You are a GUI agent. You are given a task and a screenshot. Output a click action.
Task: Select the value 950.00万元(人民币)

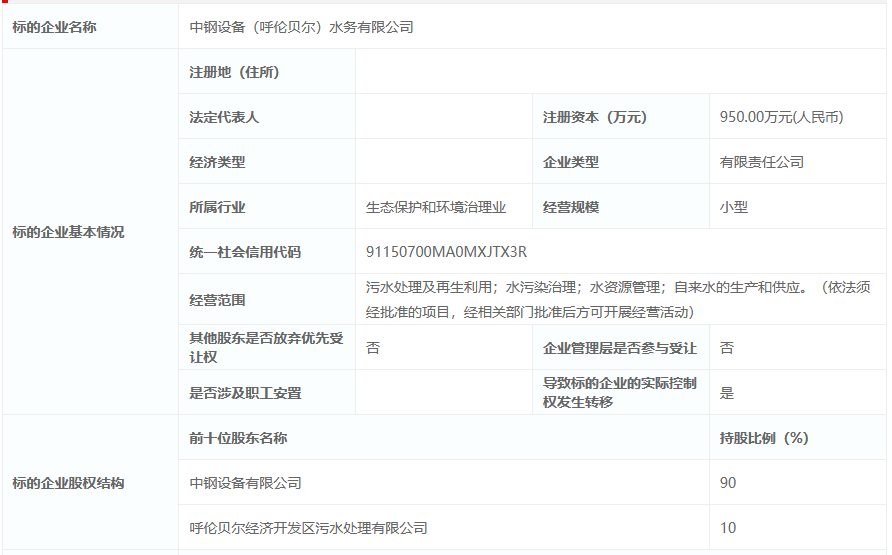(782, 117)
